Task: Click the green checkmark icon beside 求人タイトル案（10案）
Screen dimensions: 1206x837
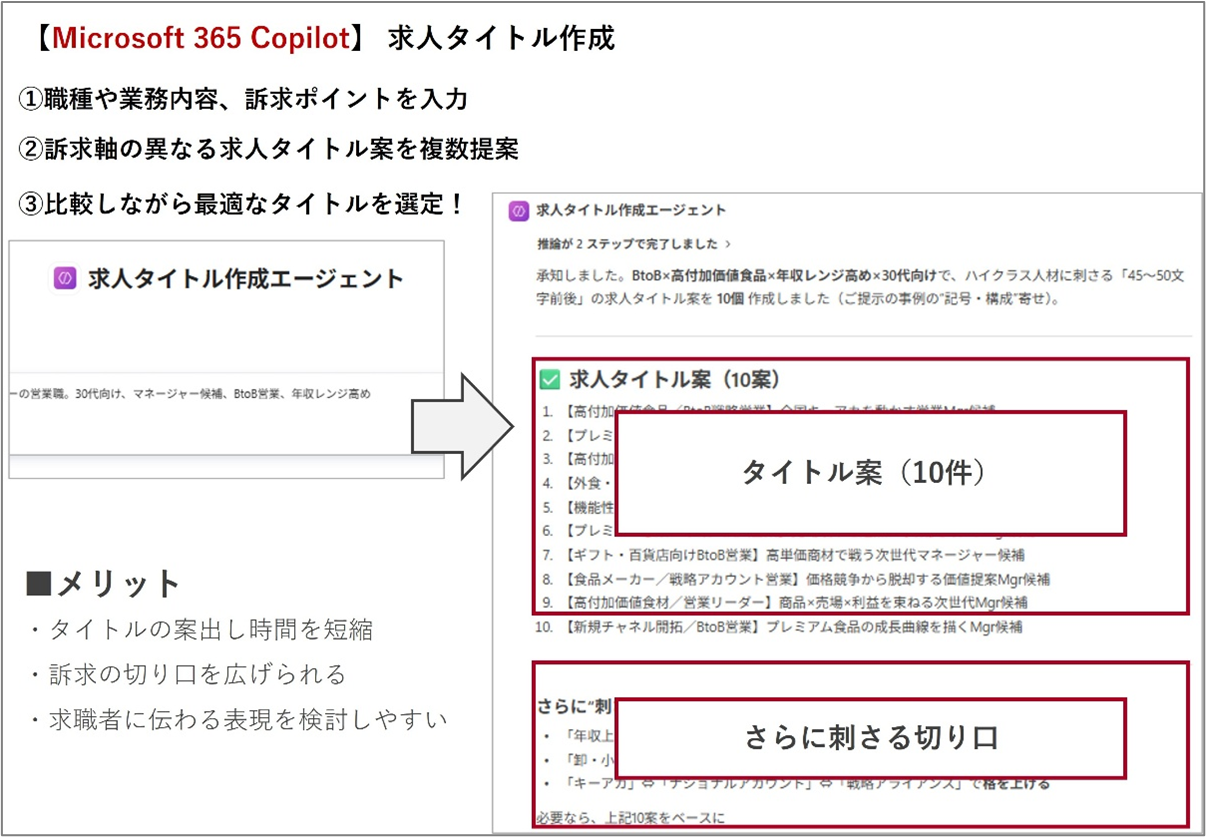Action: [x=549, y=380]
